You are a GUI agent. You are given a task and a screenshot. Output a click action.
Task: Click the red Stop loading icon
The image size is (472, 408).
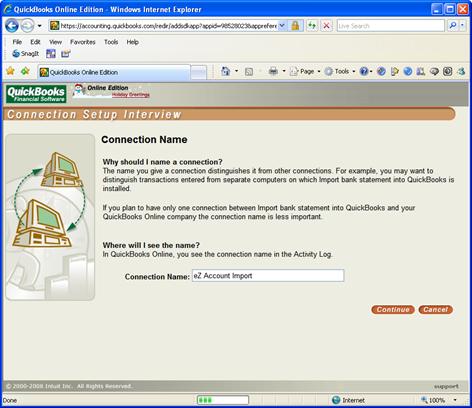pos(327,26)
